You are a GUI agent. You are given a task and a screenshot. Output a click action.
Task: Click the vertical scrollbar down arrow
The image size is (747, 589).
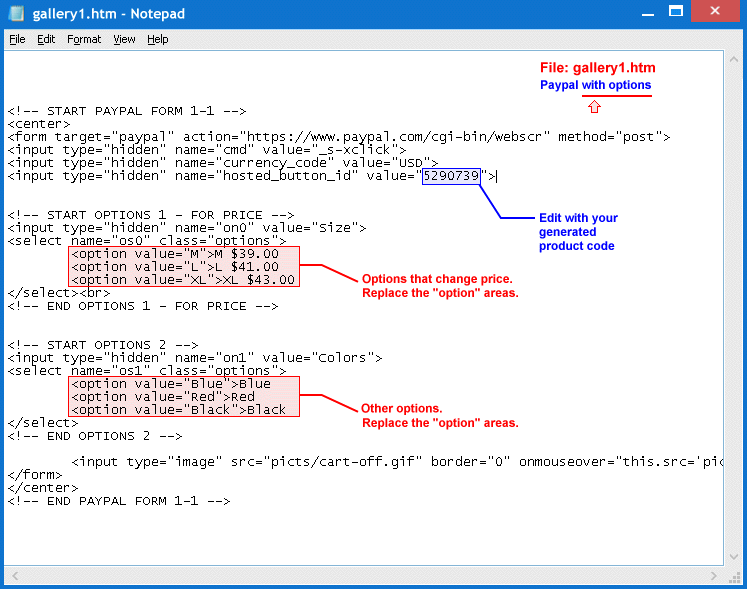(x=734, y=557)
